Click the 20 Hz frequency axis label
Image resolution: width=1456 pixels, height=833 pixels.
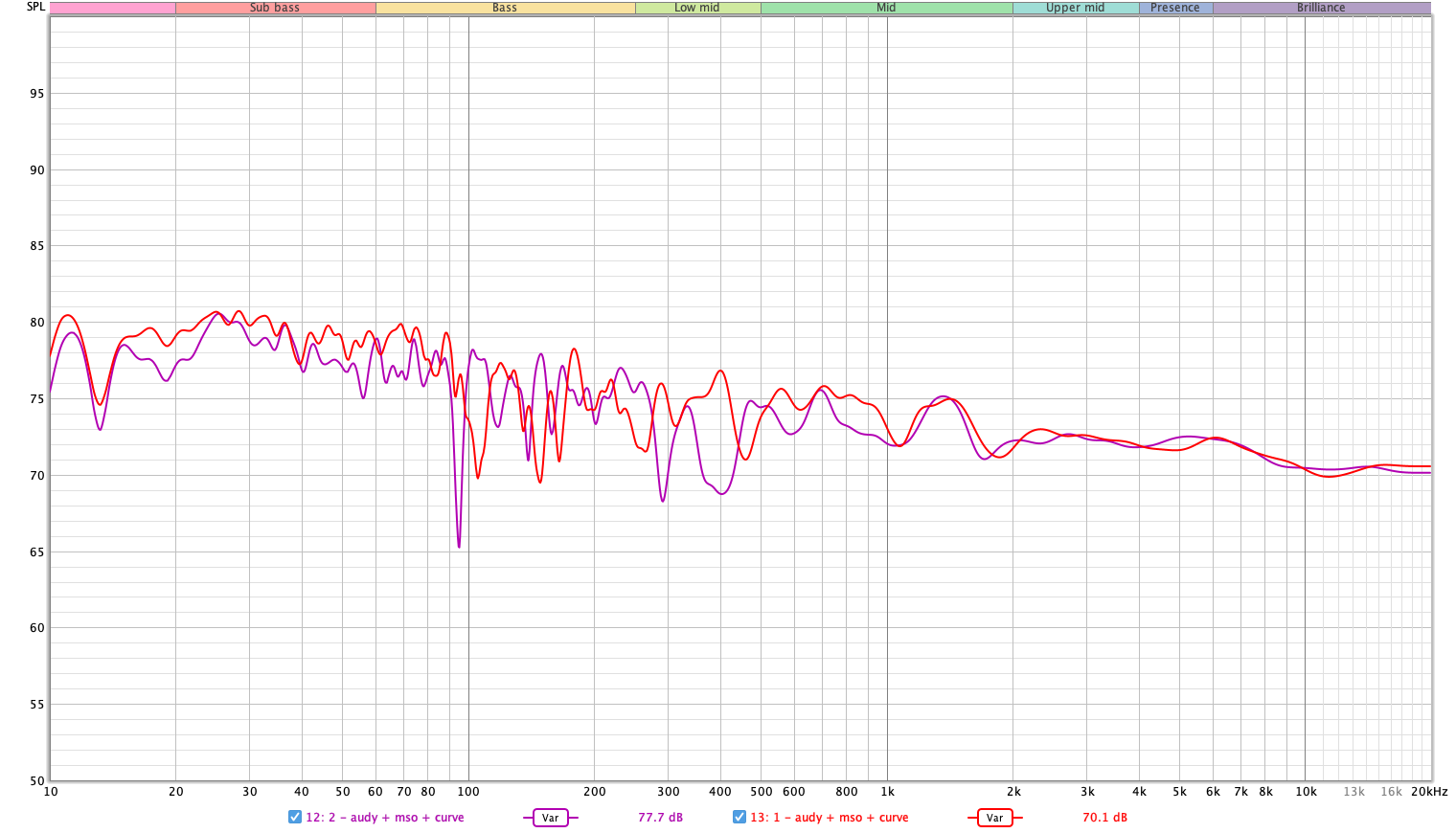tap(176, 792)
